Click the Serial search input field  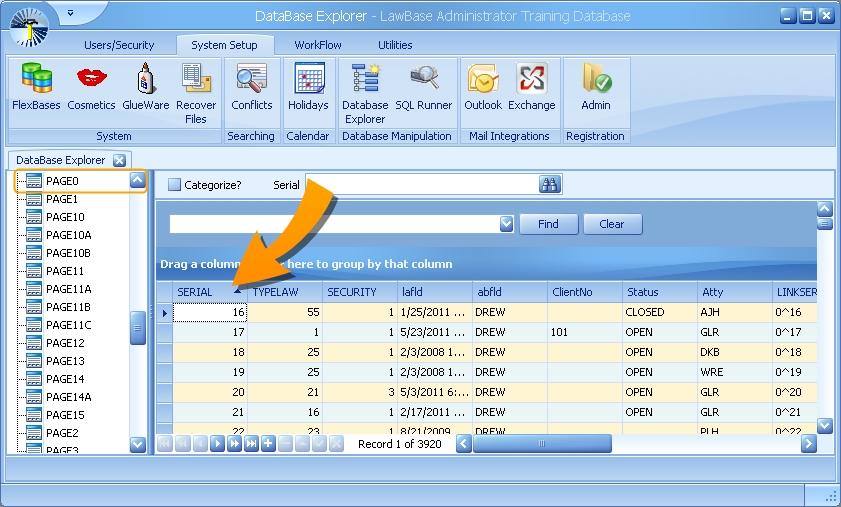point(422,185)
